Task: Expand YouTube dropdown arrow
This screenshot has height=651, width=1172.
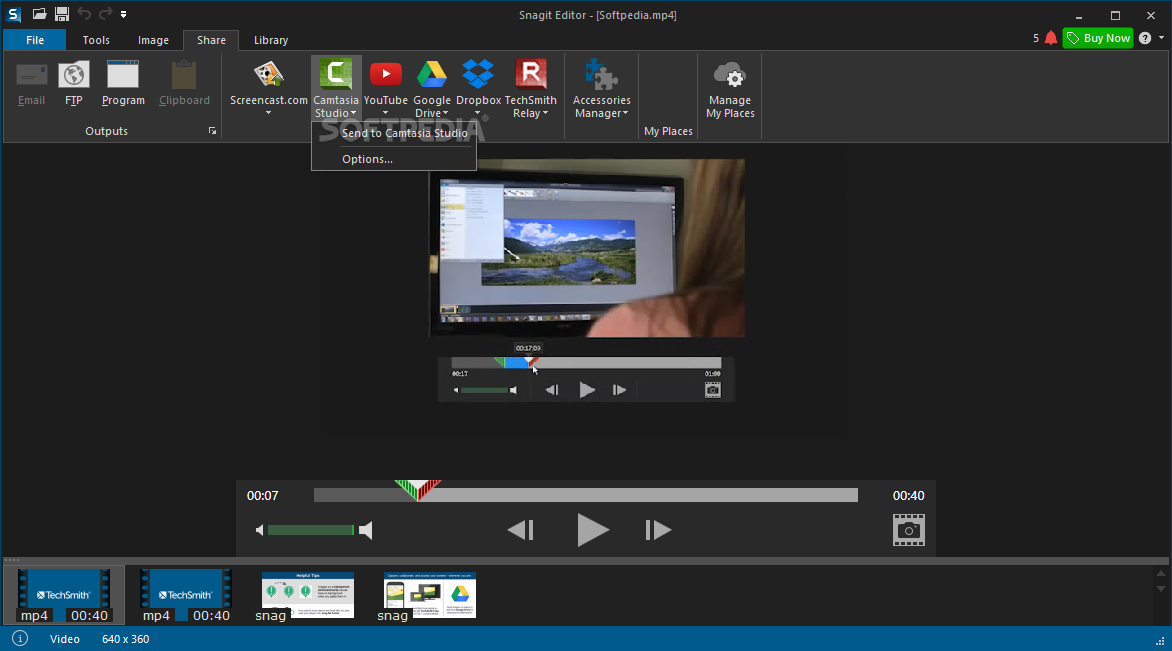Action: 386,114
